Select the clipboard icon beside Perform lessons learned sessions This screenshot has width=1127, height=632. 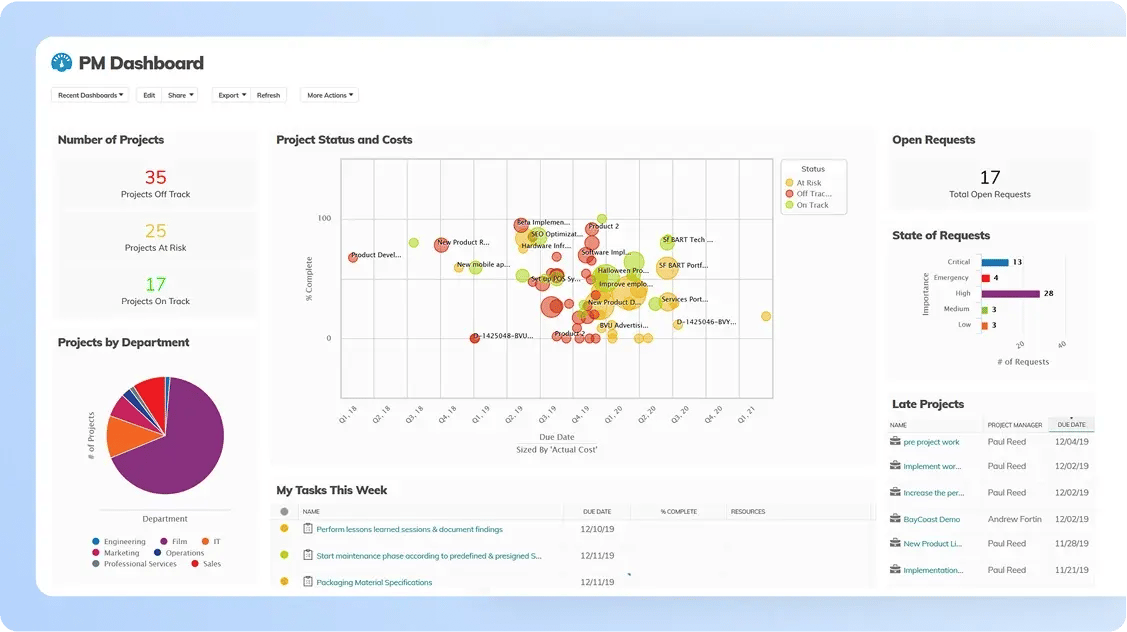pos(309,529)
